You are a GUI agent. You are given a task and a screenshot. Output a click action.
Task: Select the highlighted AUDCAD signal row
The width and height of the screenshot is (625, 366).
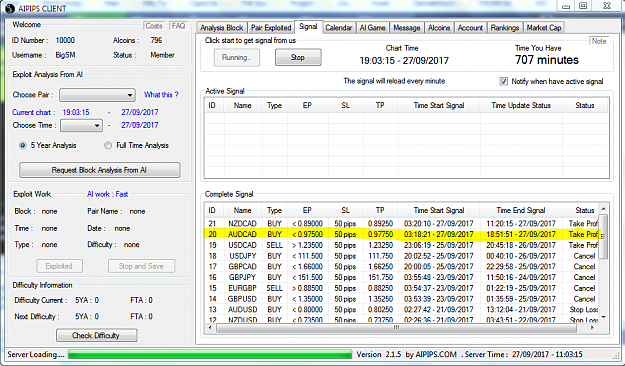(x=401, y=234)
